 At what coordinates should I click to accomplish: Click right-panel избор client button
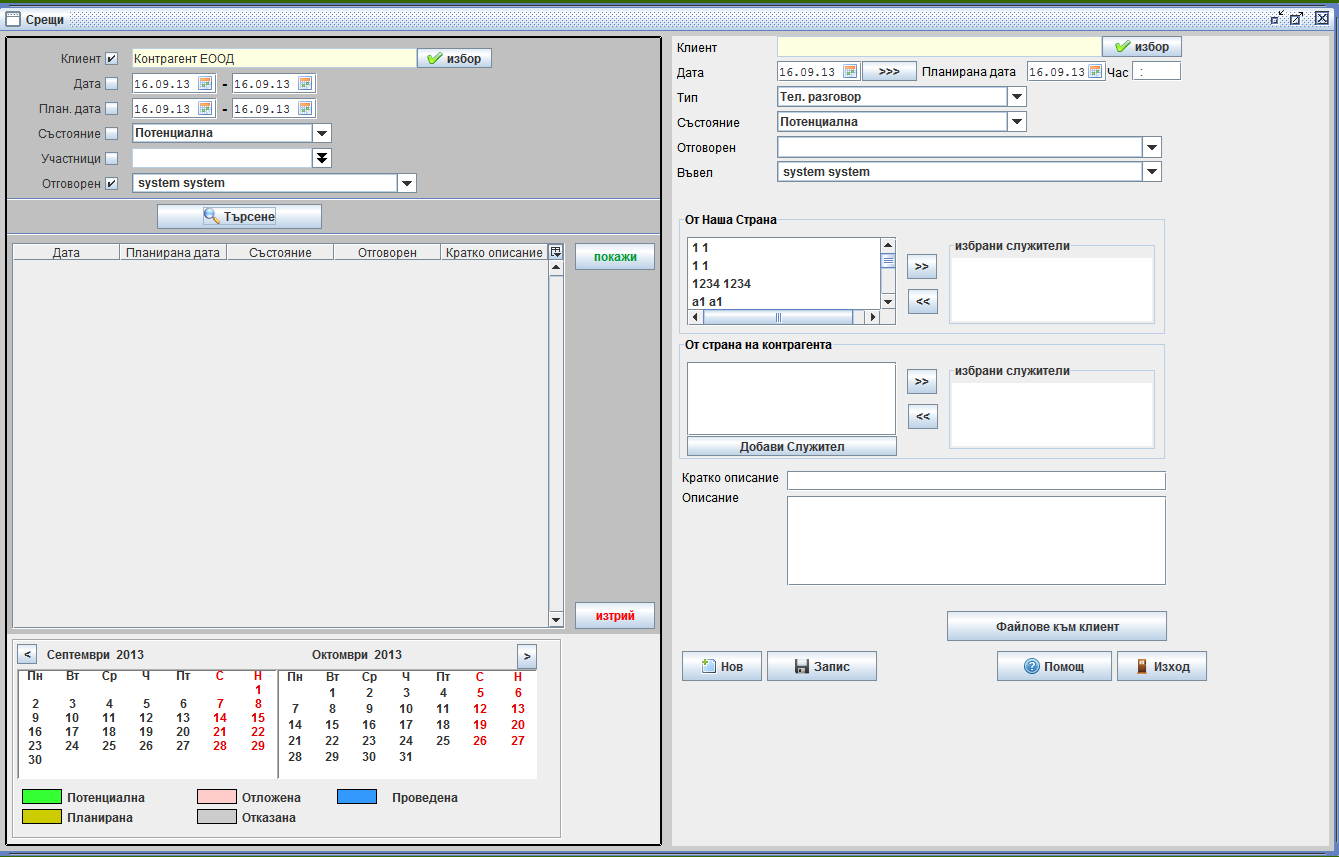tap(1142, 47)
